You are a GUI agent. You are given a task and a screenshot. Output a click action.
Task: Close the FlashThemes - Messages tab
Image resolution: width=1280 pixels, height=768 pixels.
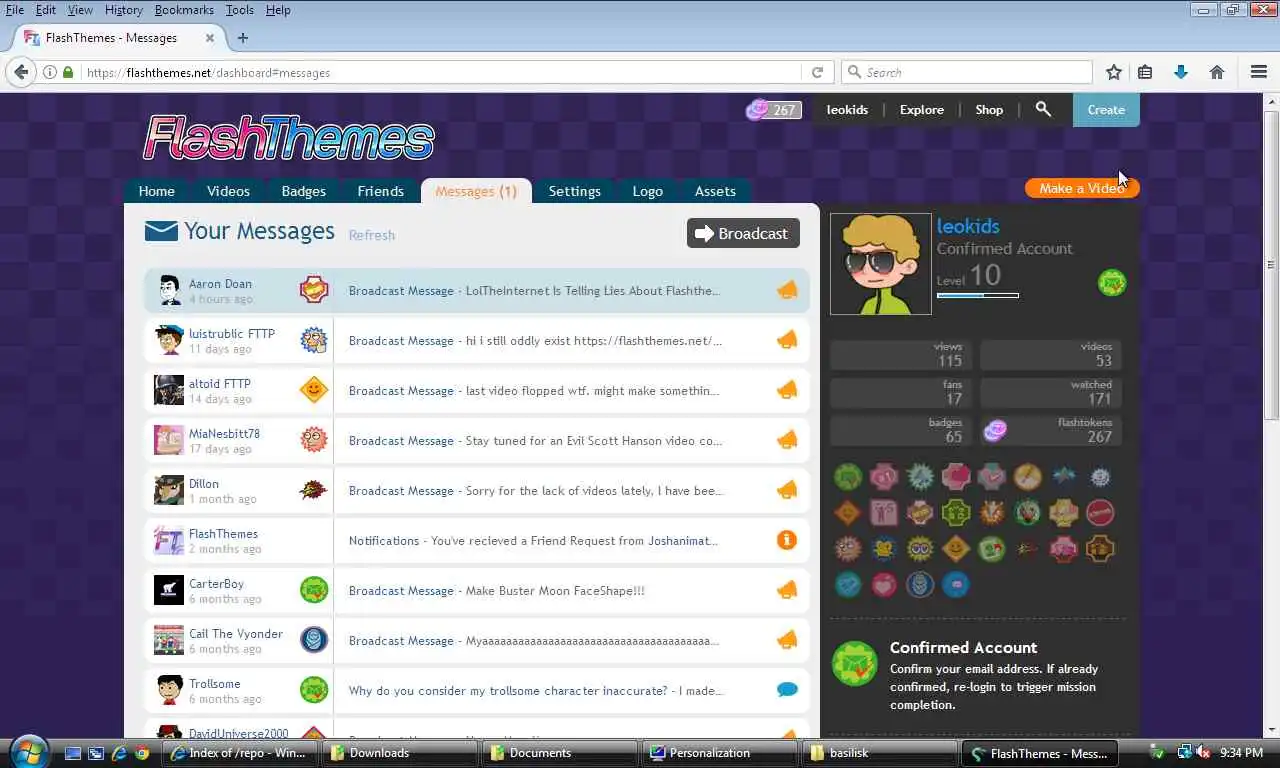tap(210, 38)
